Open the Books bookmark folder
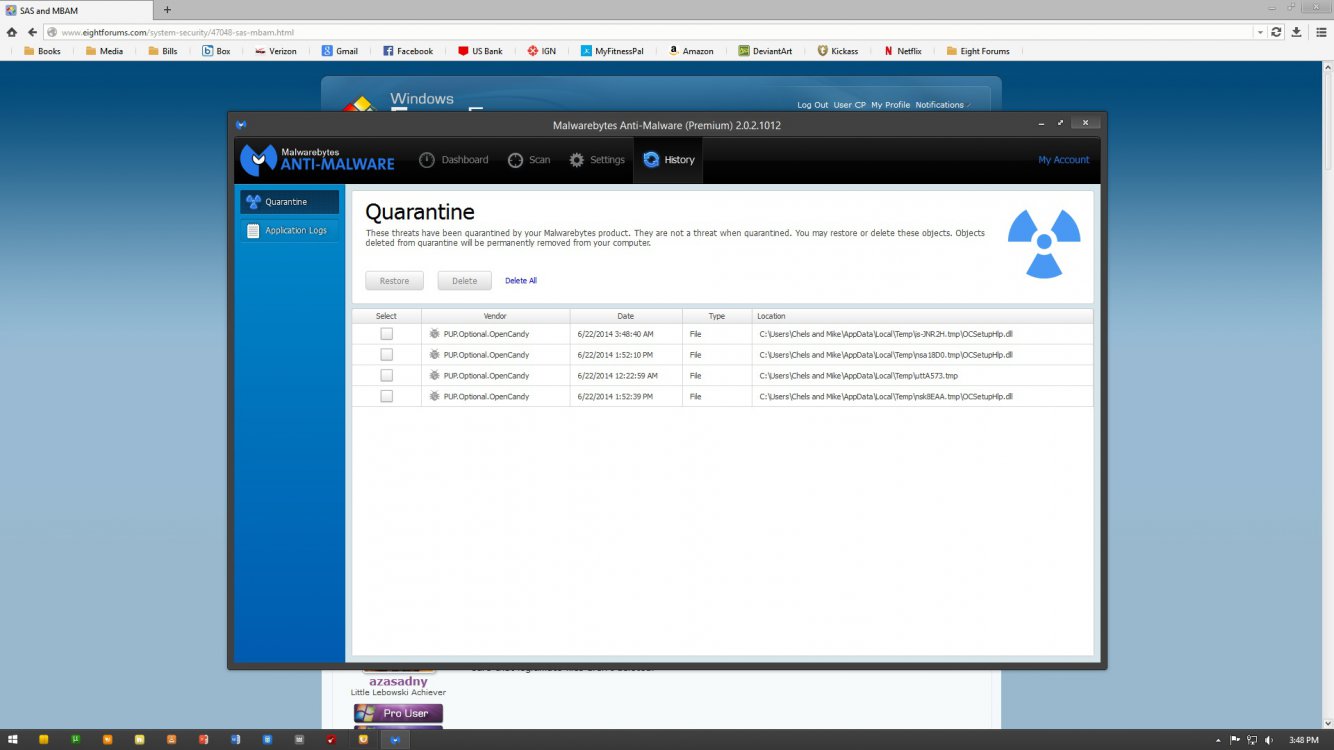 [x=42, y=51]
